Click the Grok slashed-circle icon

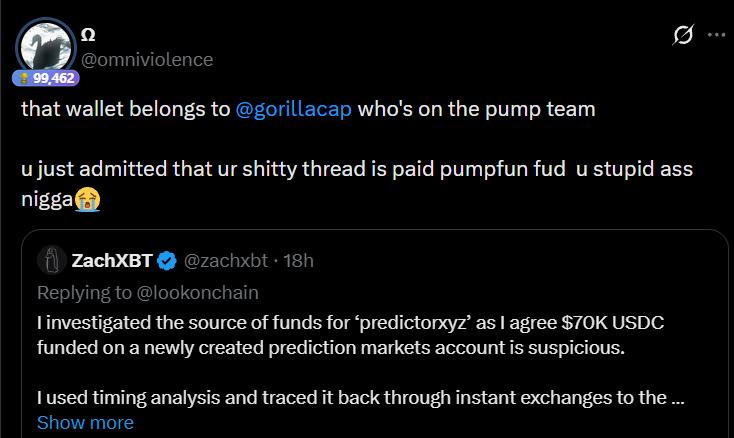pyautogui.click(x=683, y=35)
